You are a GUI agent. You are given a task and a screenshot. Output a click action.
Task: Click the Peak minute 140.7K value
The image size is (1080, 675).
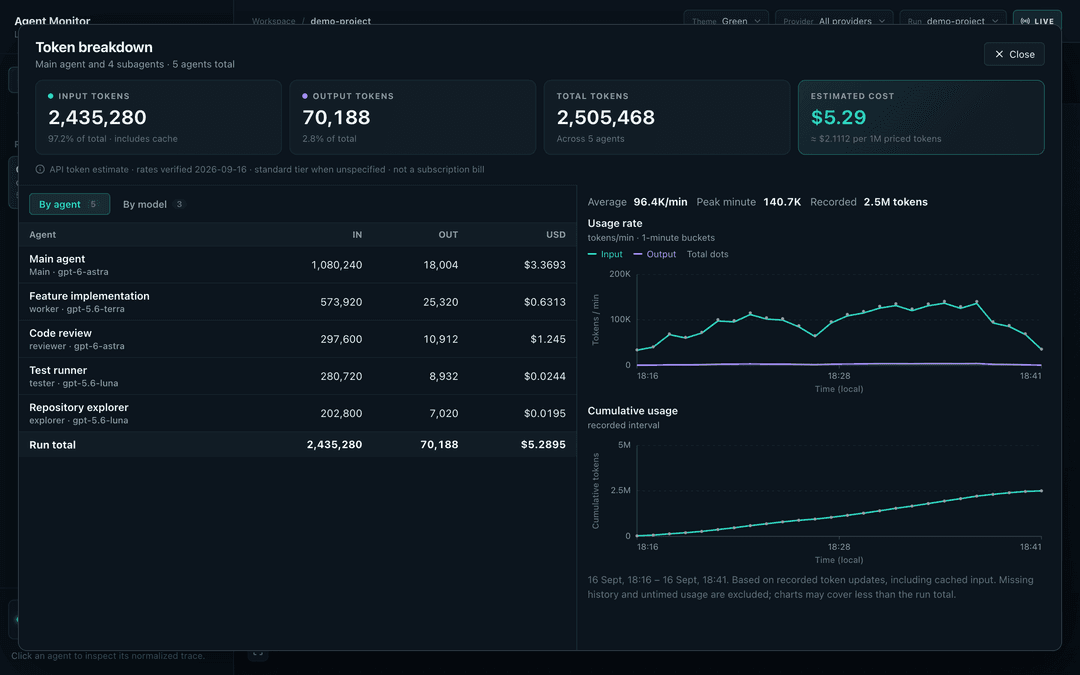782,202
